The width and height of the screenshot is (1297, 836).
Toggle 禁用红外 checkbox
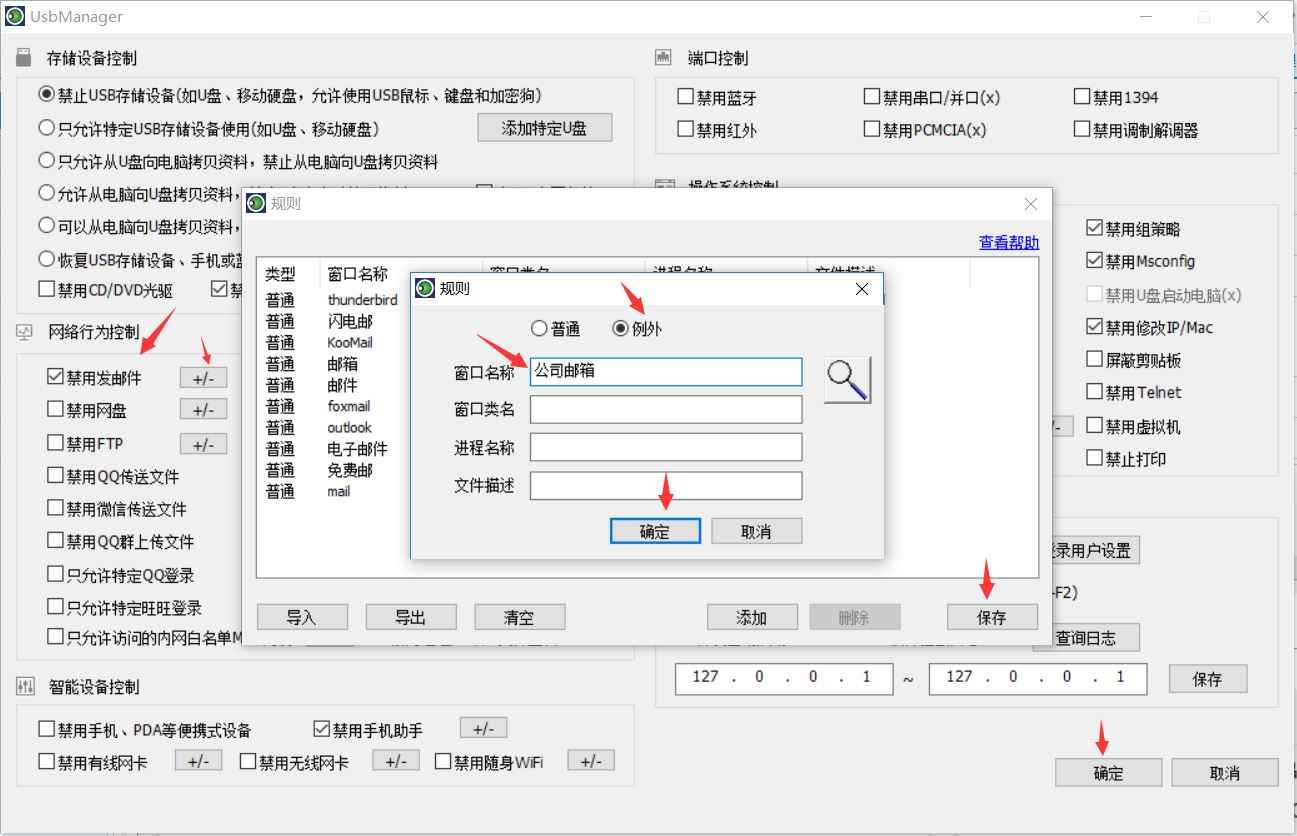coord(686,129)
